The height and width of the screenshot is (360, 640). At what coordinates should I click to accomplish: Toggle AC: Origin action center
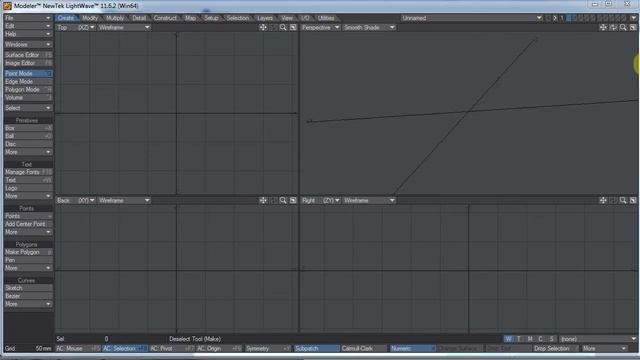point(219,349)
